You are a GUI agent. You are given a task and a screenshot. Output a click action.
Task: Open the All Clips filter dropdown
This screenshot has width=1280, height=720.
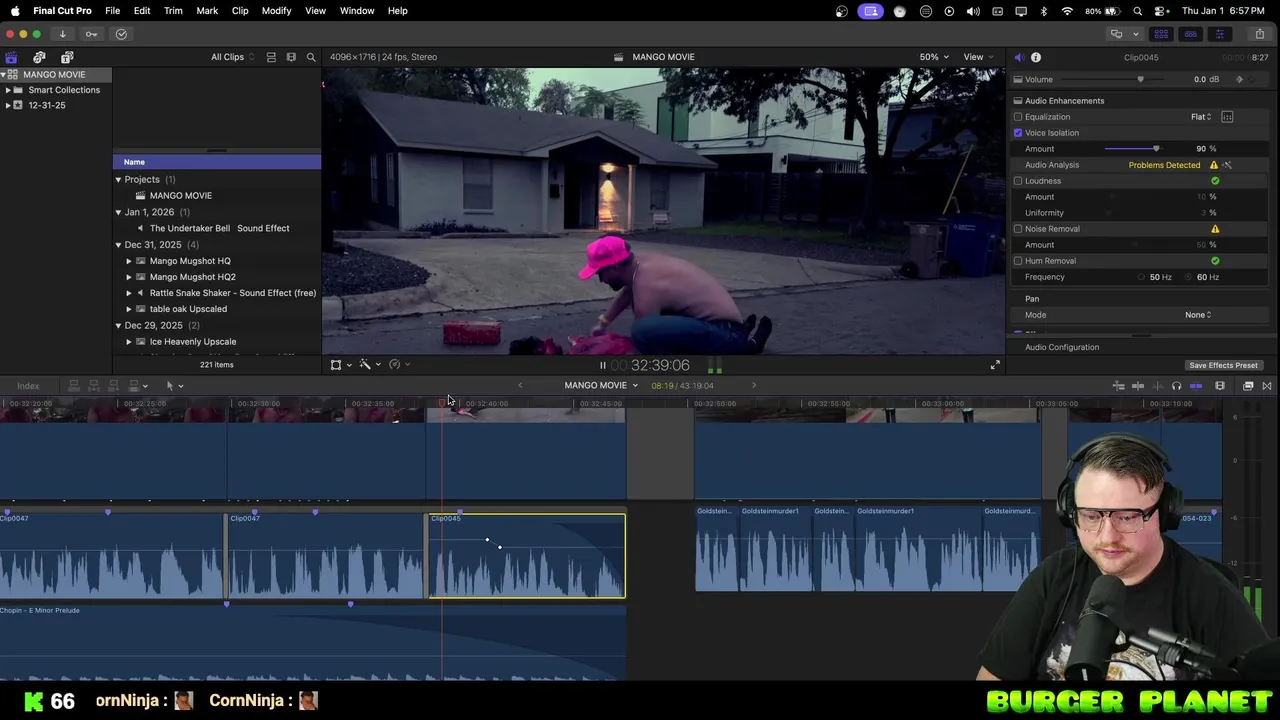point(232,57)
